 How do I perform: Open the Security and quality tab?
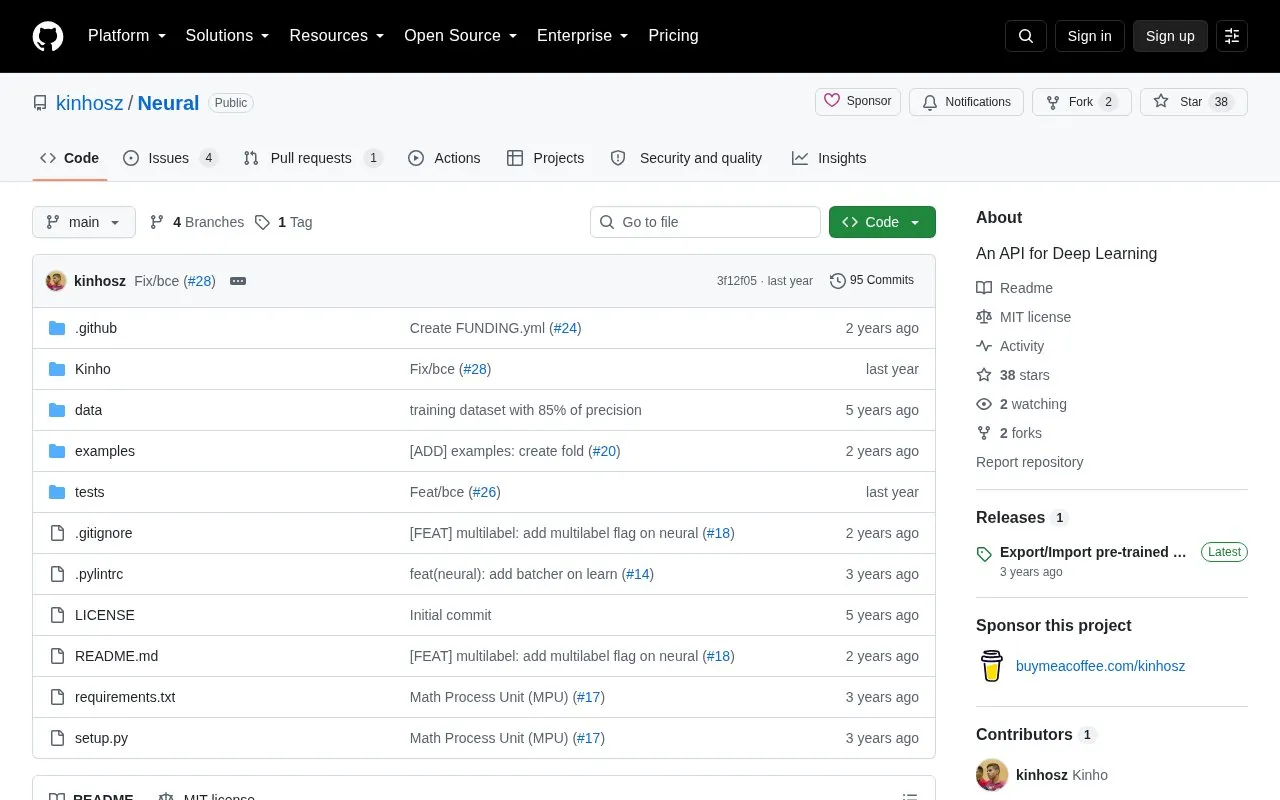[686, 158]
